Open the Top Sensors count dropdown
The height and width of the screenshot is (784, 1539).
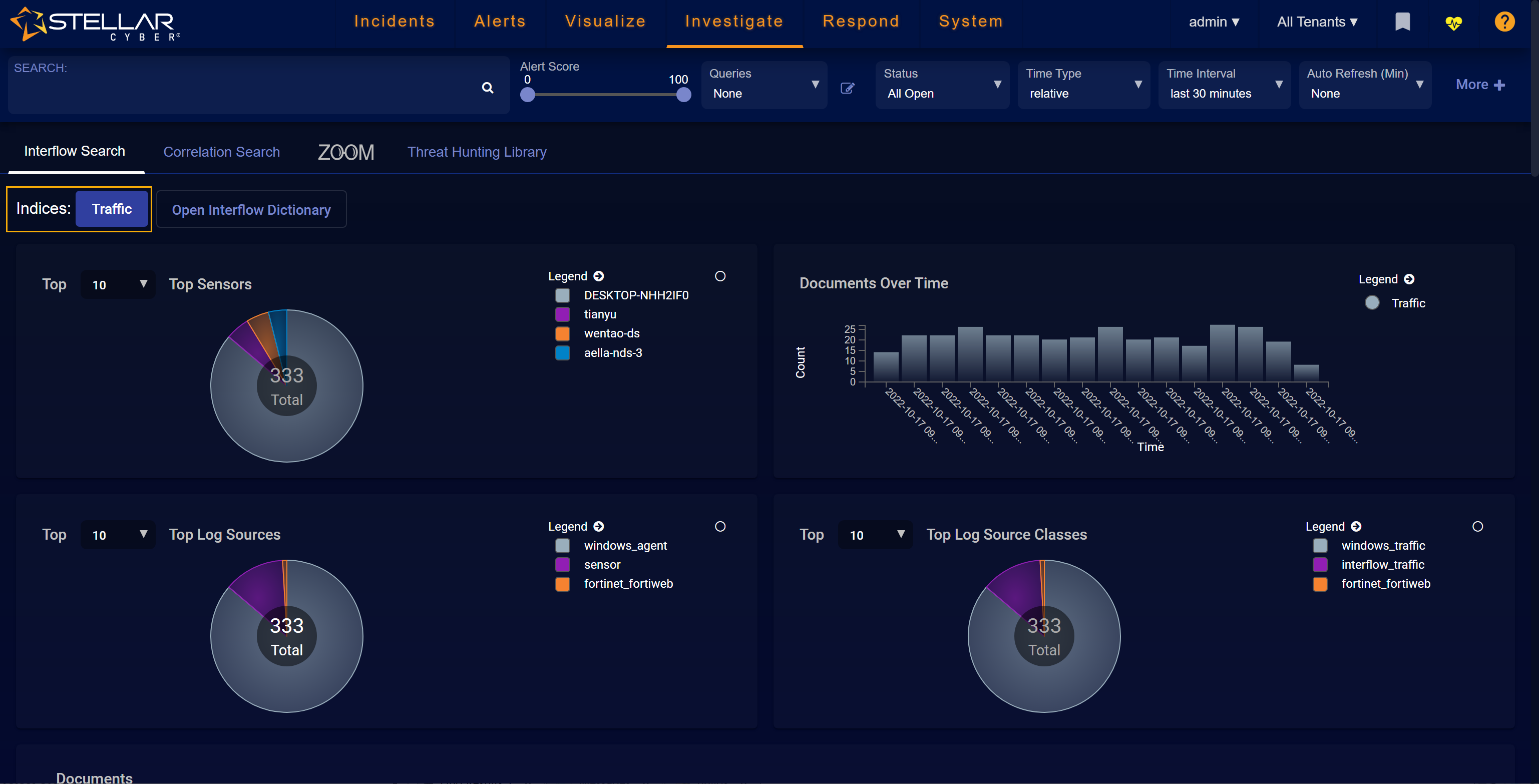[x=118, y=284]
